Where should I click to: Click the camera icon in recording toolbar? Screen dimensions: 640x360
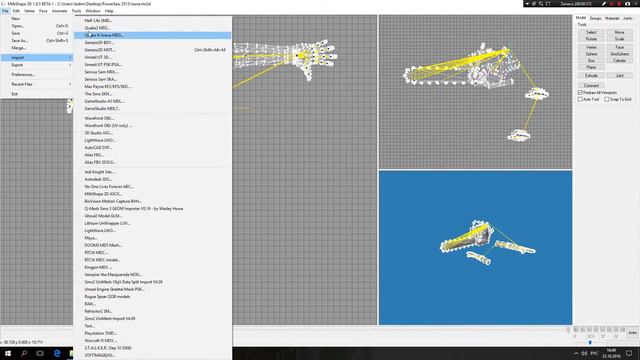point(627,4)
